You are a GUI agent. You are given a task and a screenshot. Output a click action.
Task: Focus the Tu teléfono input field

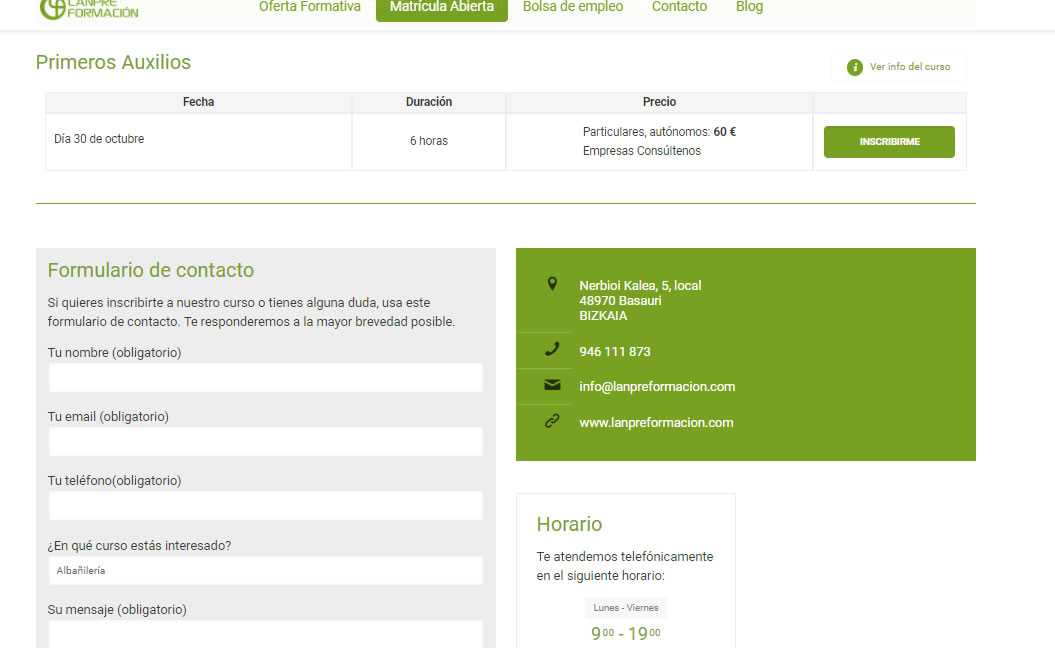266,505
